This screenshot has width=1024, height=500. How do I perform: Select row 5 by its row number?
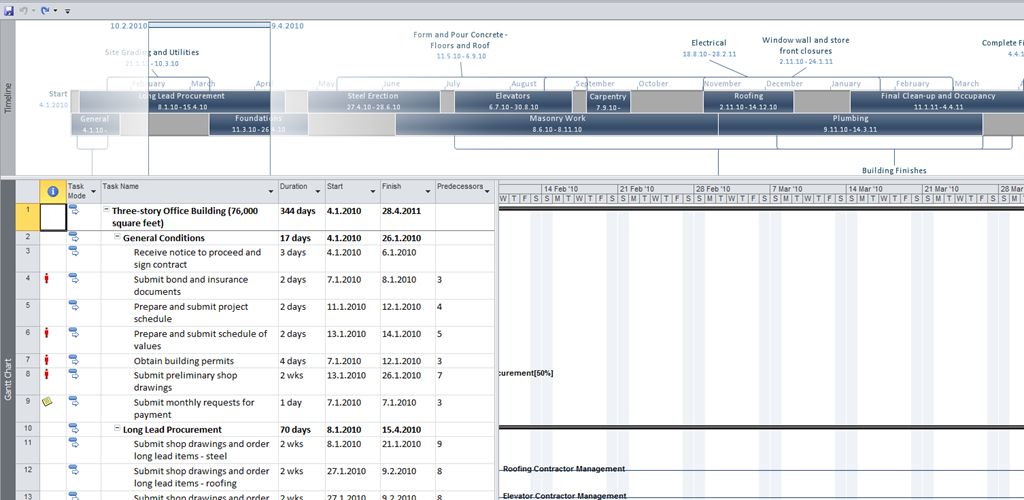tap(28, 307)
